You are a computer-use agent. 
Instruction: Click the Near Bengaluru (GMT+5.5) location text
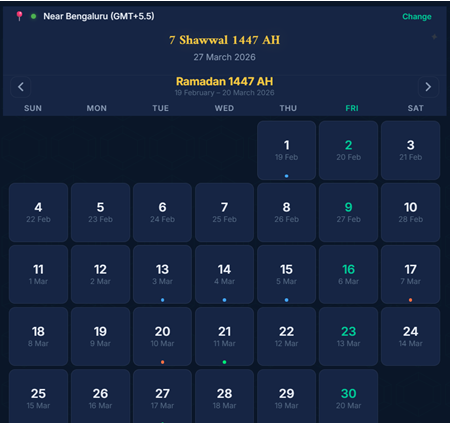(99, 16)
